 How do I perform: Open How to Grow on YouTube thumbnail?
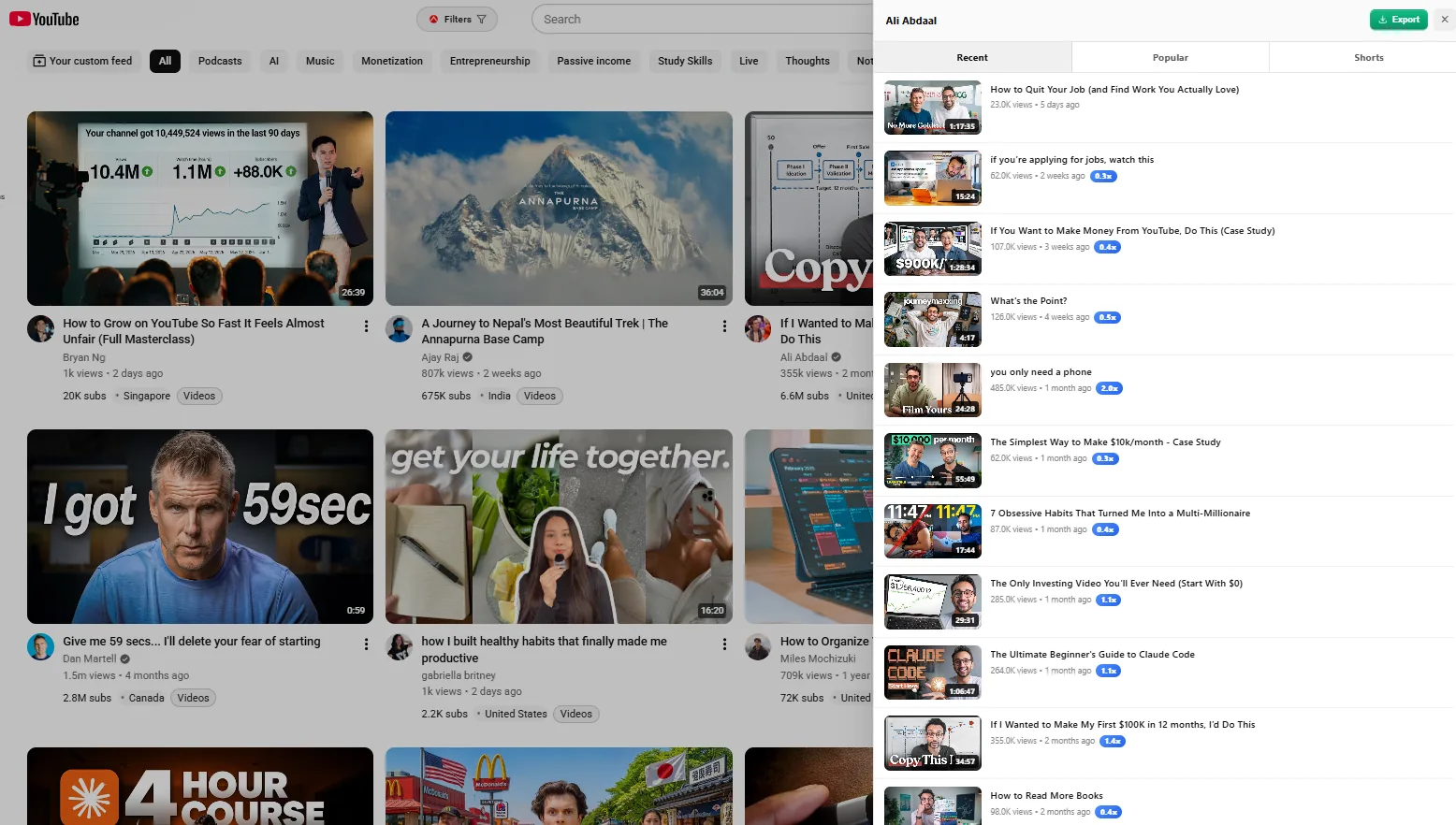(200, 209)
